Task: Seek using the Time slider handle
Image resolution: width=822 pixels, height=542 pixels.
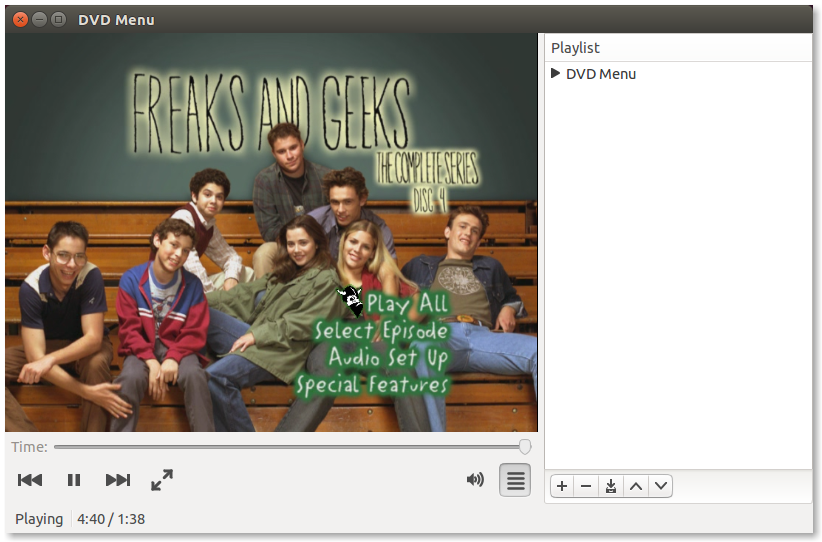Action: point(525,447)
